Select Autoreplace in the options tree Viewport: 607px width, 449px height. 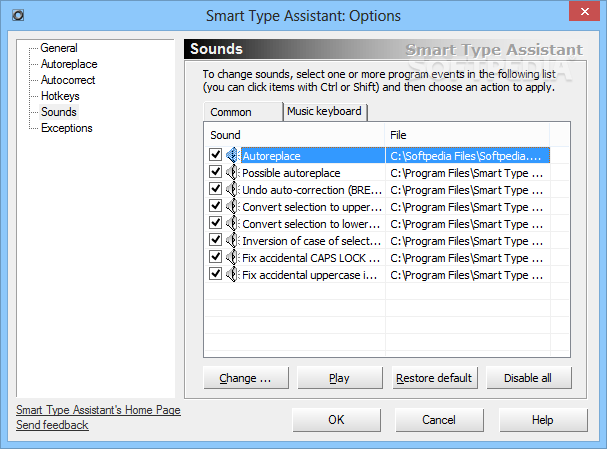69,64
